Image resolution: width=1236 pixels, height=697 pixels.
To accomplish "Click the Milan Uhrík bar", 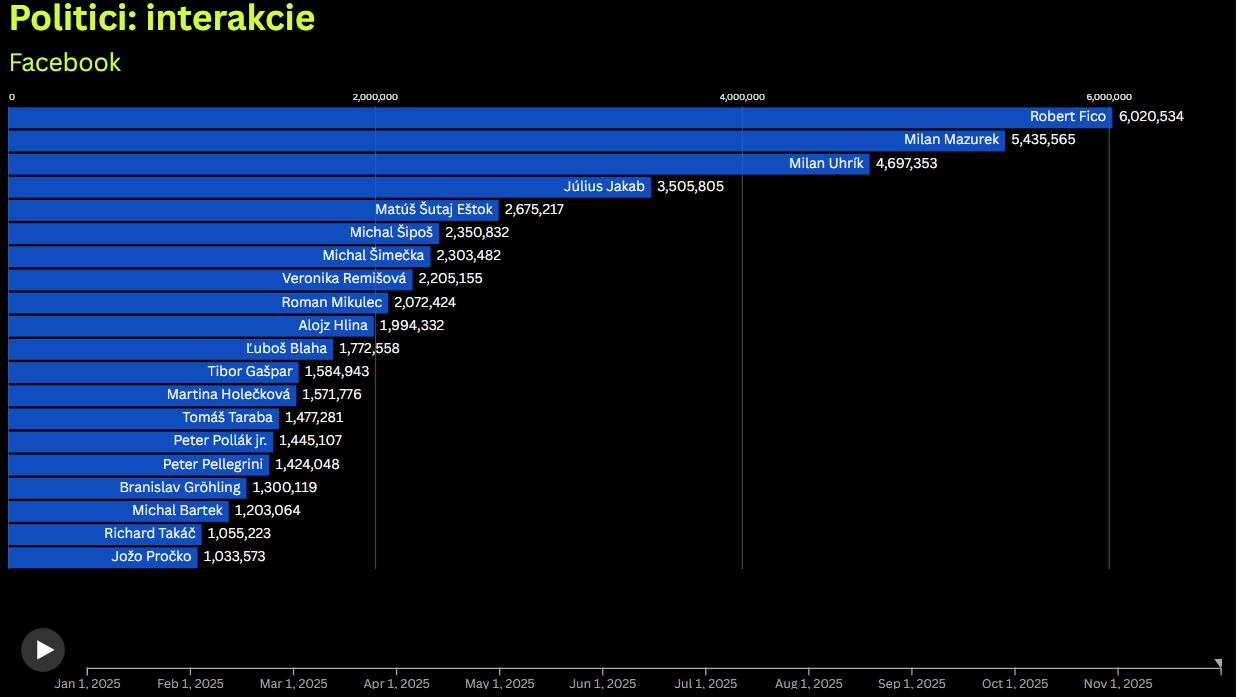I will [x=438, y=163].
